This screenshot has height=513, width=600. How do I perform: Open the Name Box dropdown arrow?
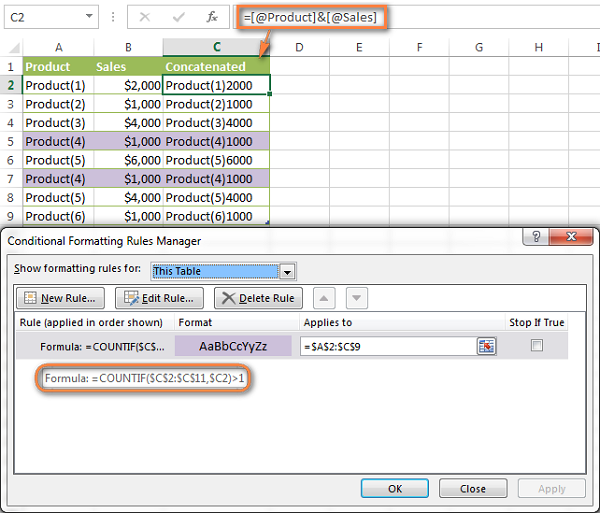coord(89,16)
